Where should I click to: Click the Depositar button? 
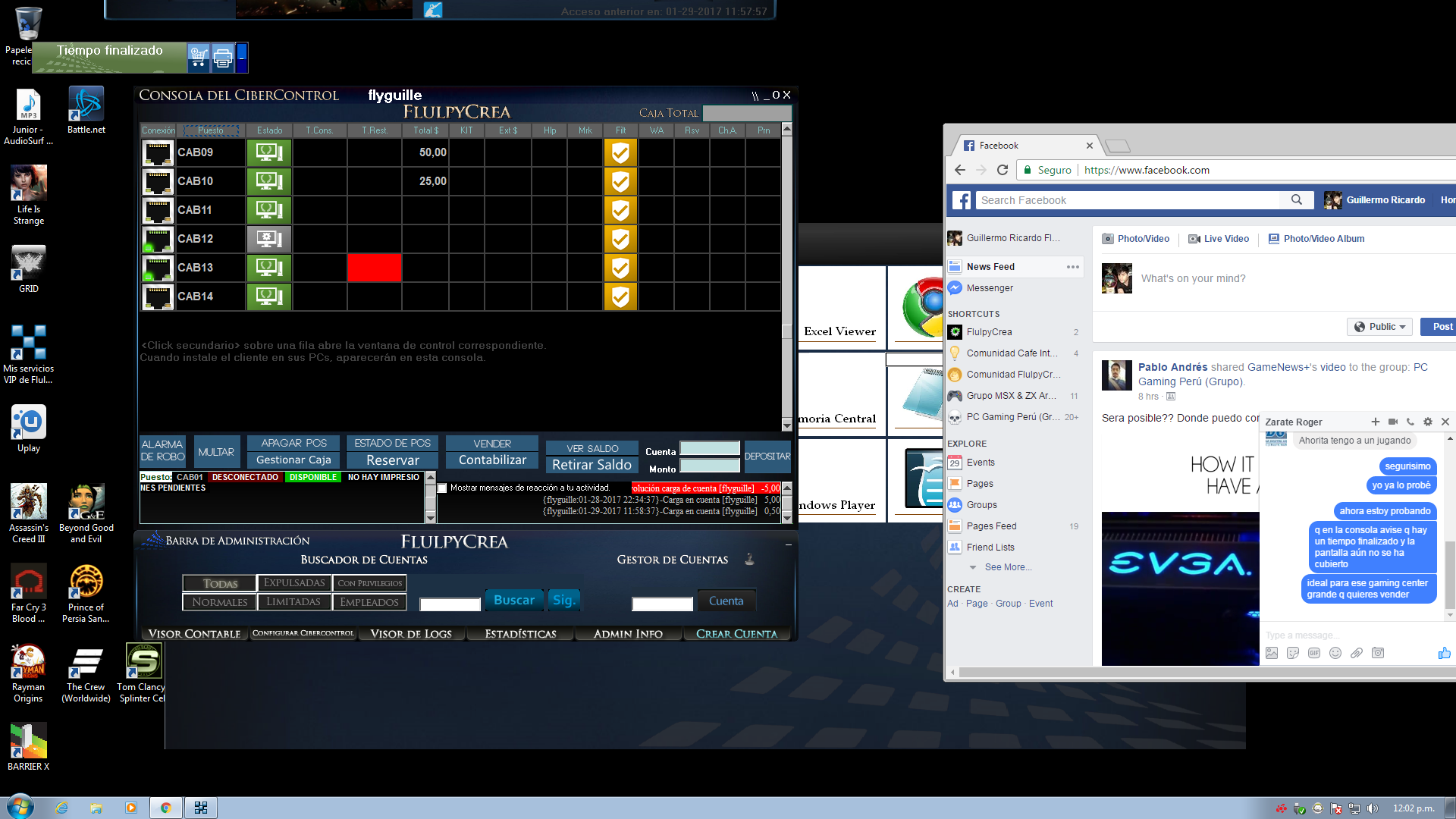(x=767, y=457)
